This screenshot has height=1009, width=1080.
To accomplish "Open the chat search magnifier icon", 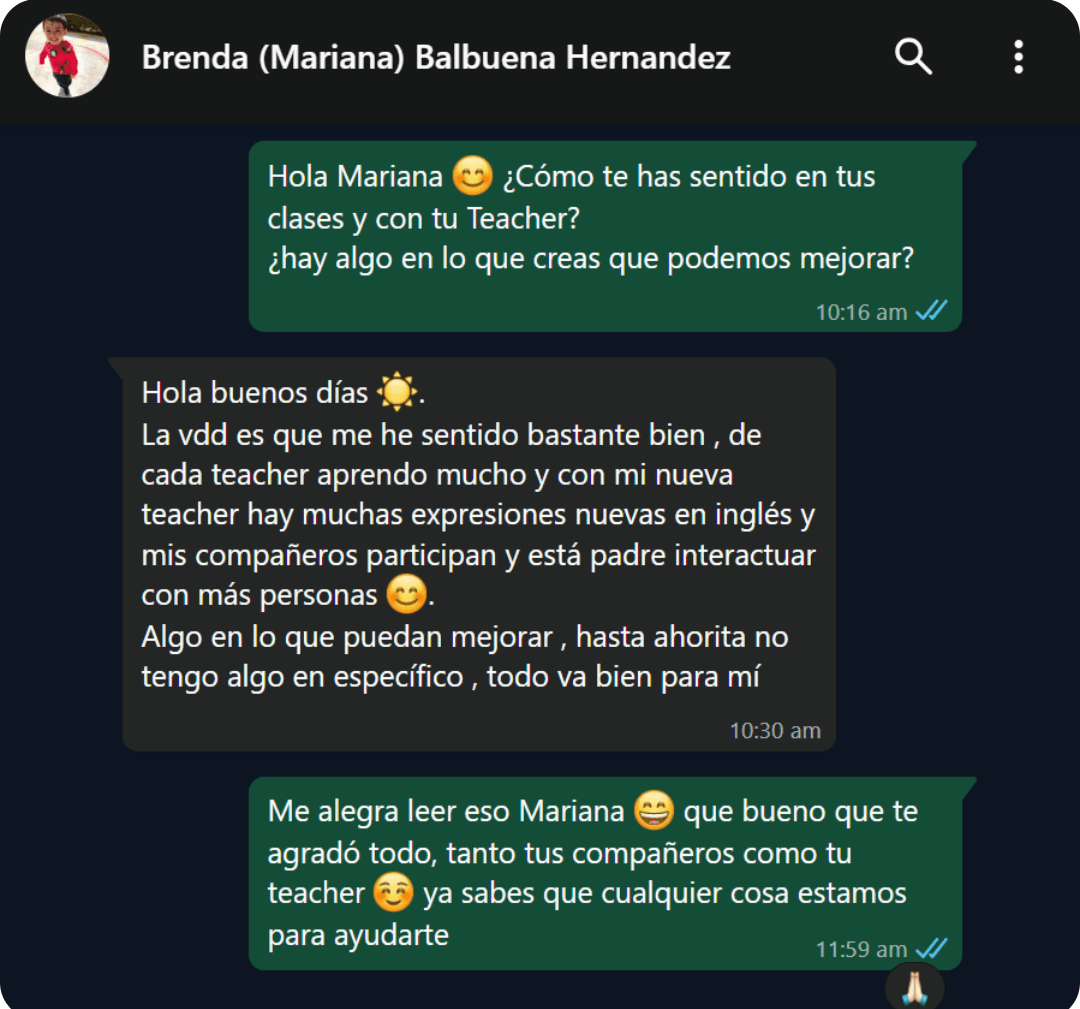I will tap(913, 56).
